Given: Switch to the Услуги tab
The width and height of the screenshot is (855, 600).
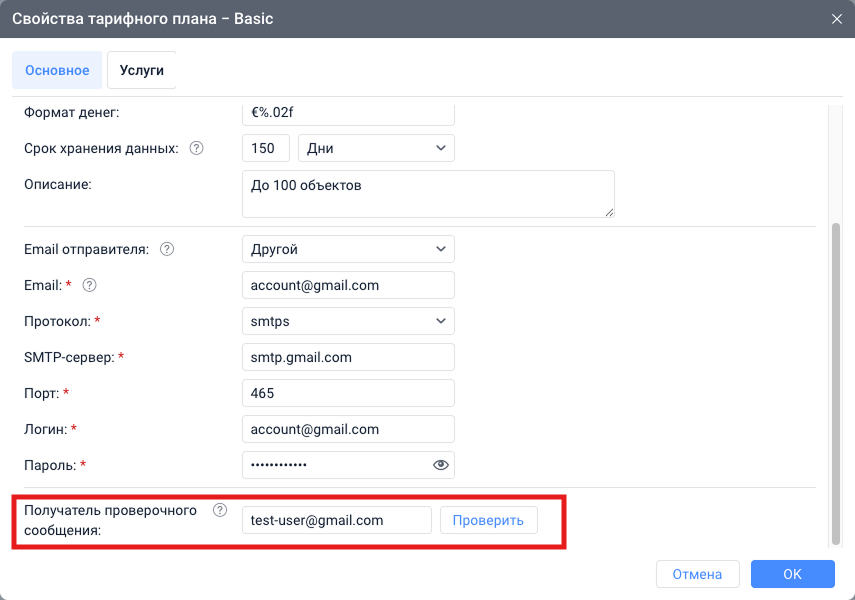Looking at the screenshot, I should click(141, 70).
